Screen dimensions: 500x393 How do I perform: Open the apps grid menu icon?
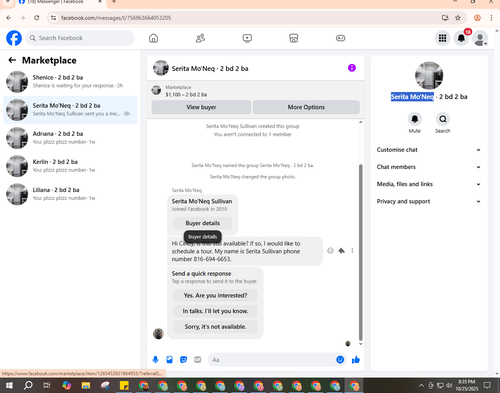pos(442,38)
